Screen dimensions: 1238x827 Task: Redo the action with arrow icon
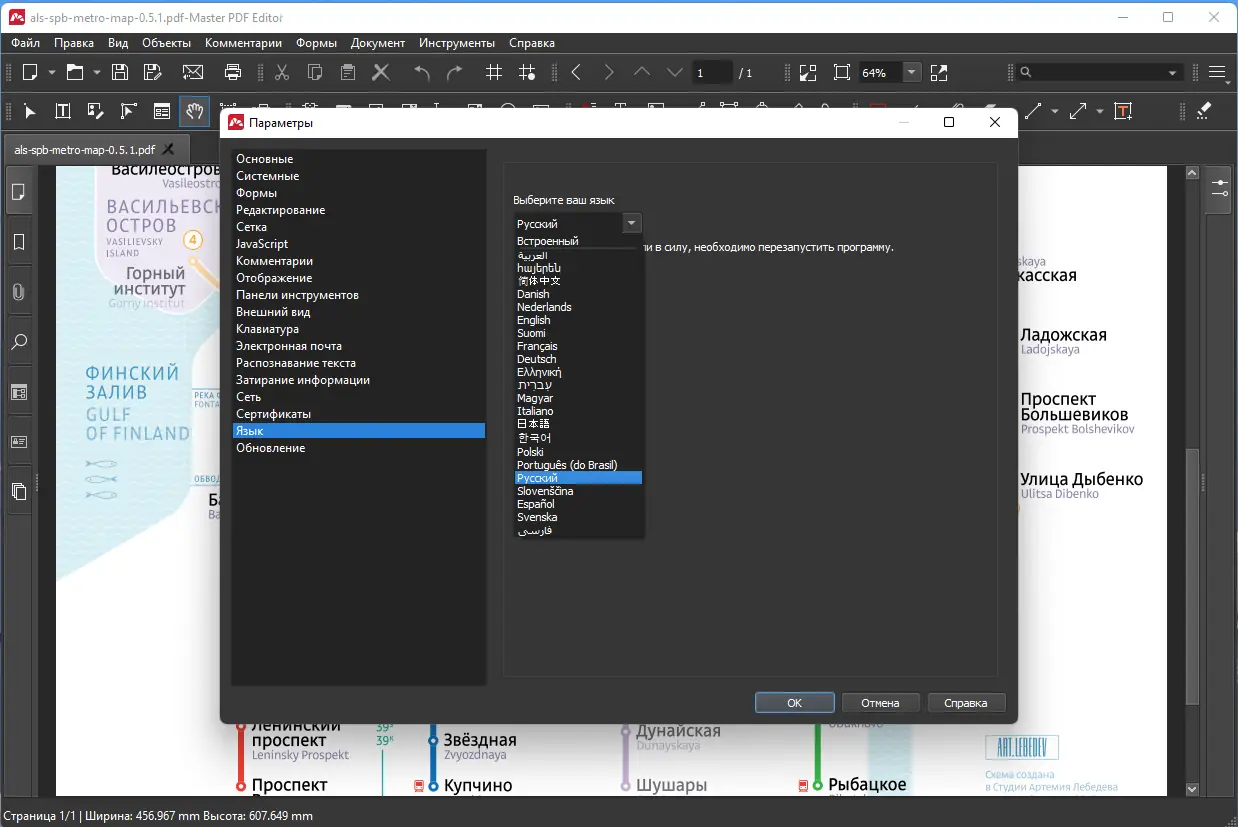pyautogui.click(x=454, y=72)
